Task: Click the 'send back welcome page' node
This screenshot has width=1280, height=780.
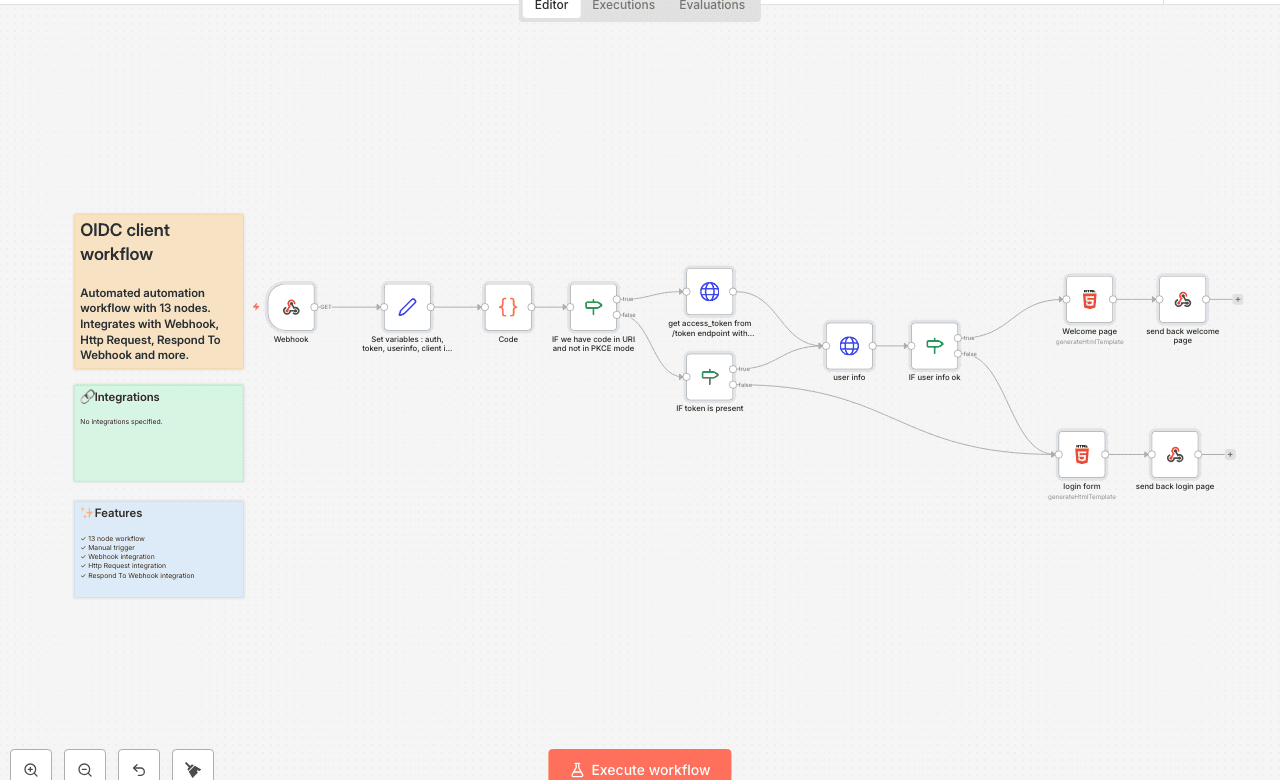Action: pos(1182,298)
